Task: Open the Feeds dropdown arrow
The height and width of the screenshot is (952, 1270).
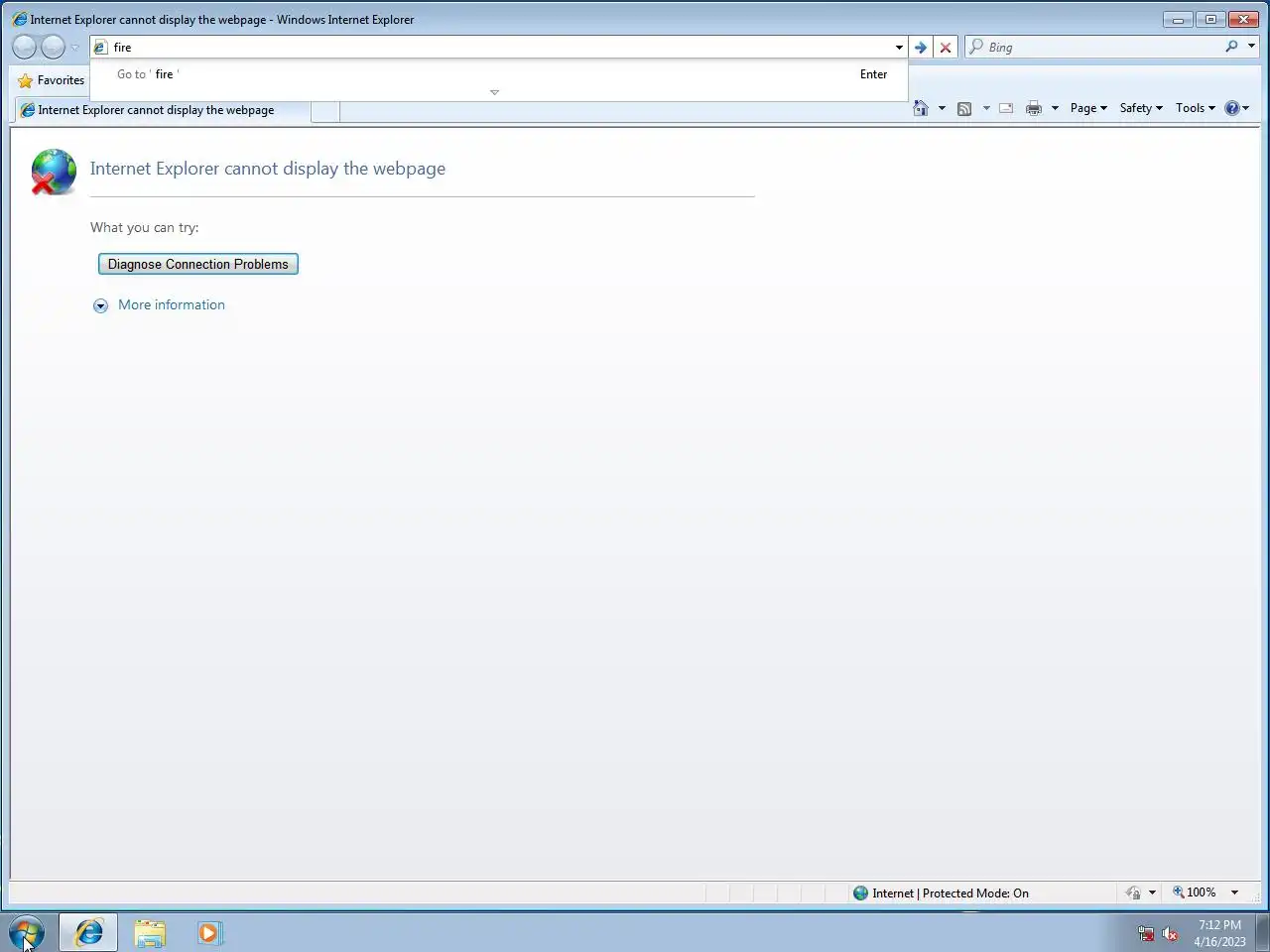Action: 986,108
